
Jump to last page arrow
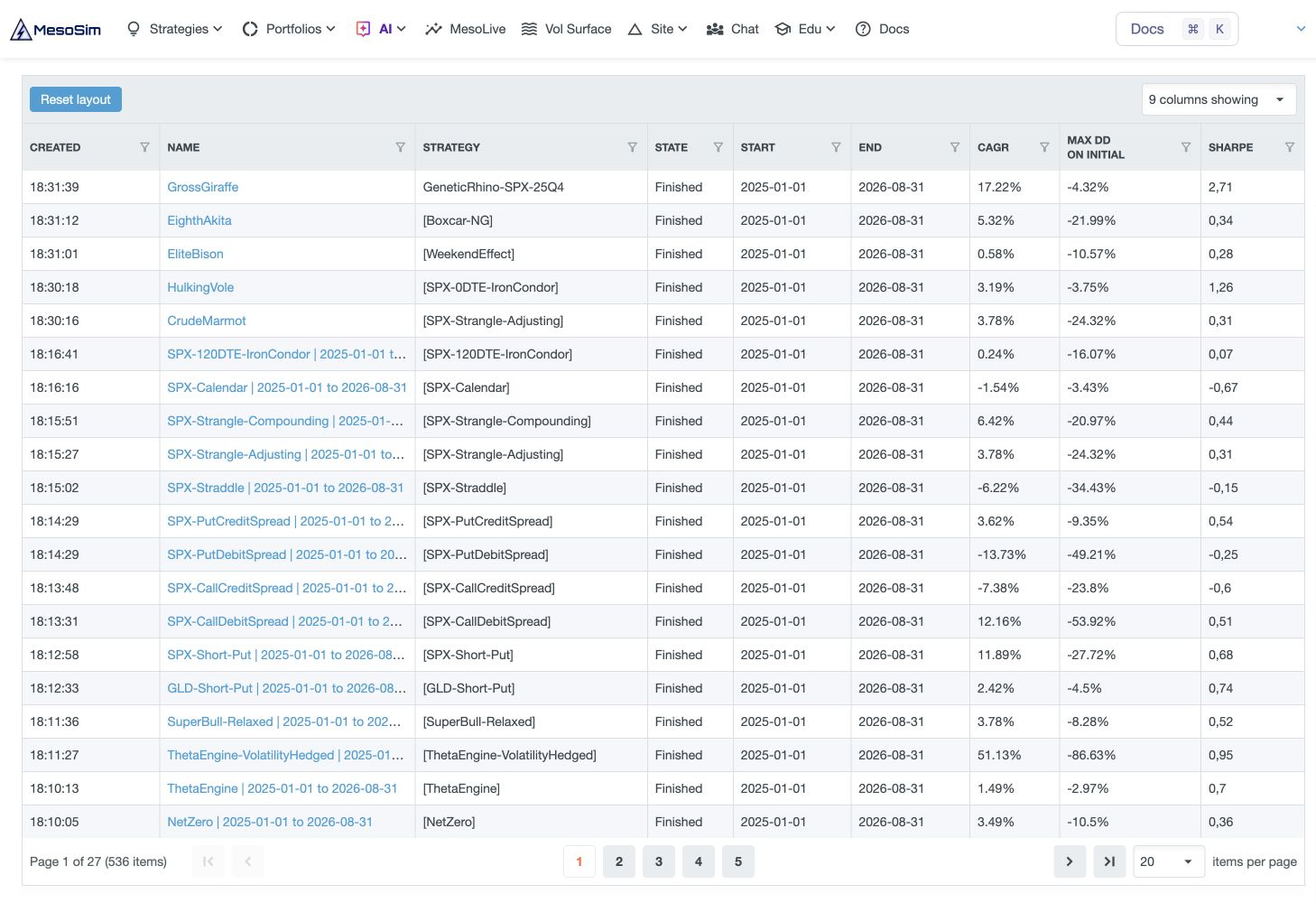tap(1109, 861)
